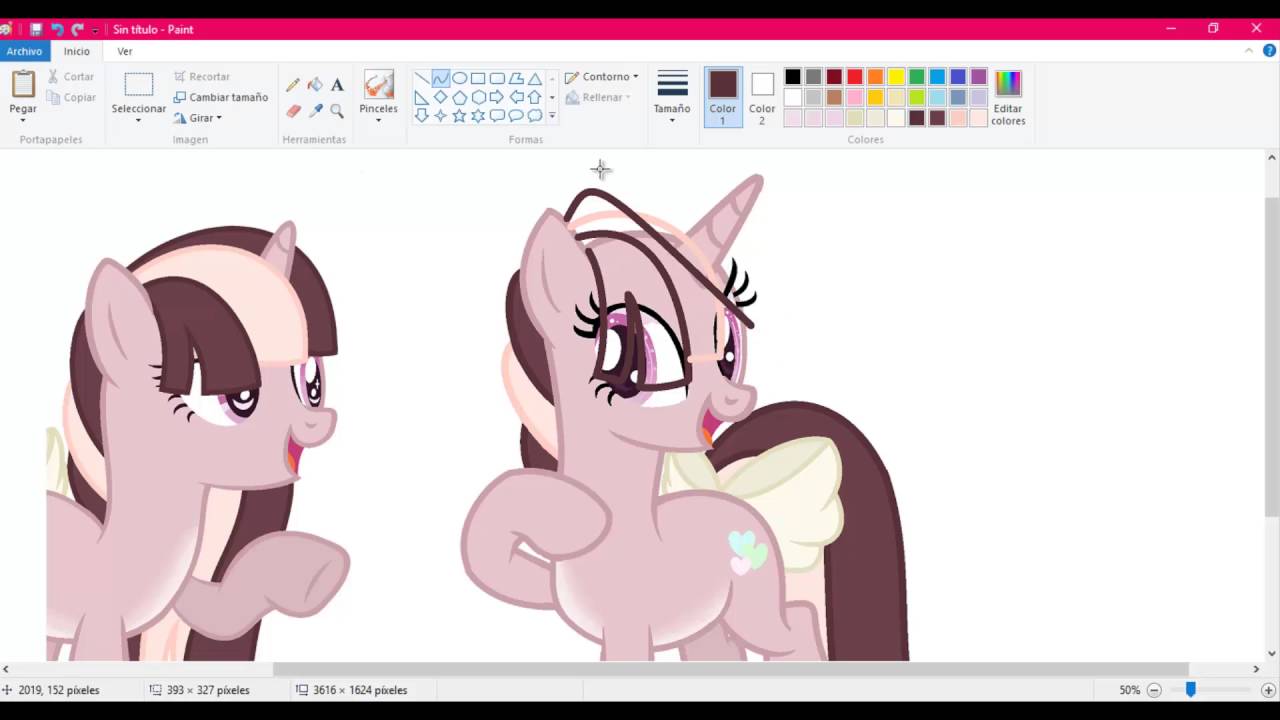
Task: Click the vertical scrollbar down arrow
Action: (x=1272, y=653)
